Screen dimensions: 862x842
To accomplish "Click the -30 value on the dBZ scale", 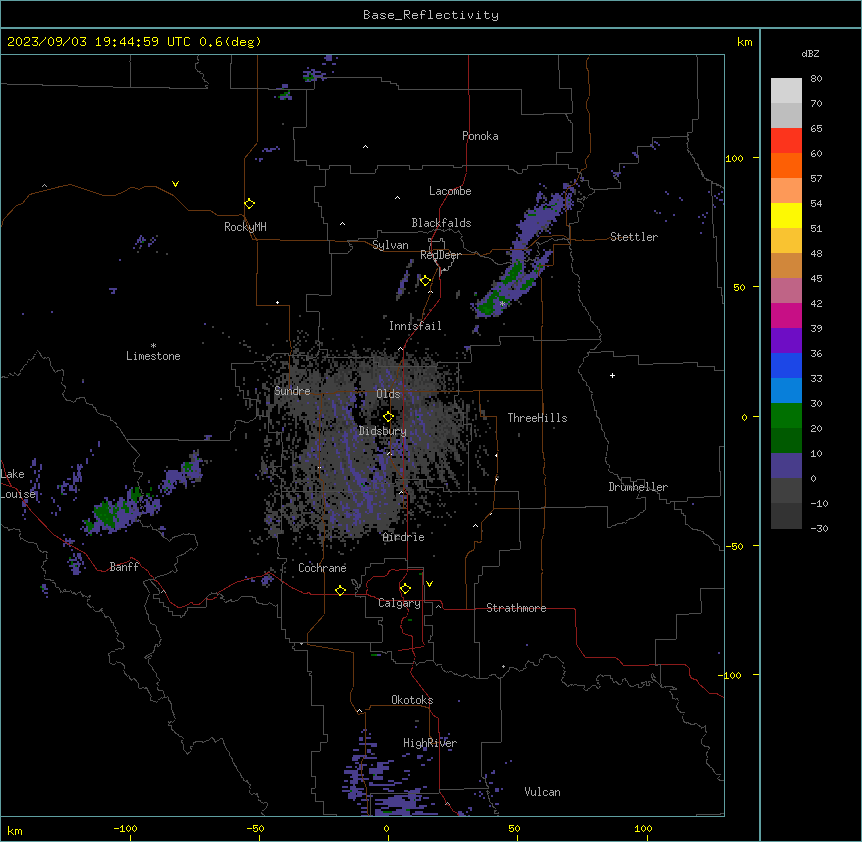I will coord(819,528).
